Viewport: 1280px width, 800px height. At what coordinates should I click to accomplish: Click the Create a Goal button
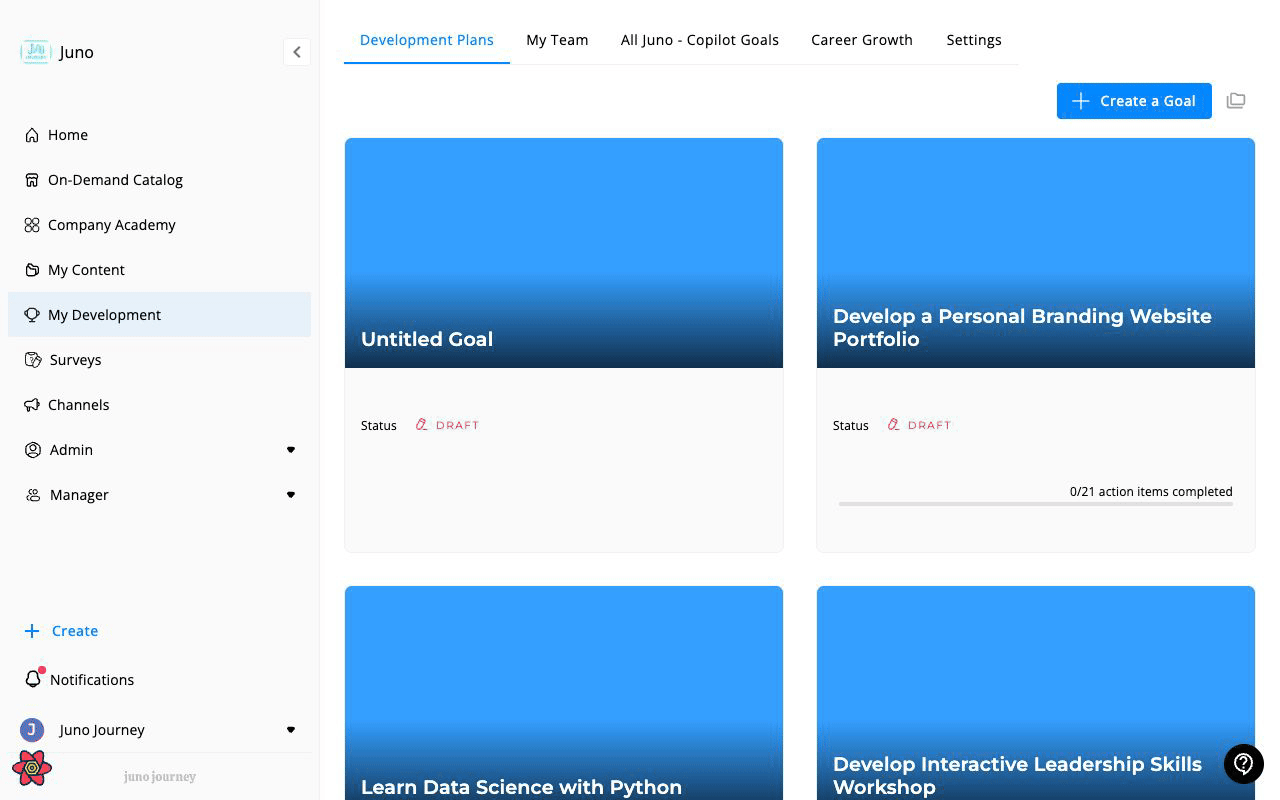pos(1134,100)
